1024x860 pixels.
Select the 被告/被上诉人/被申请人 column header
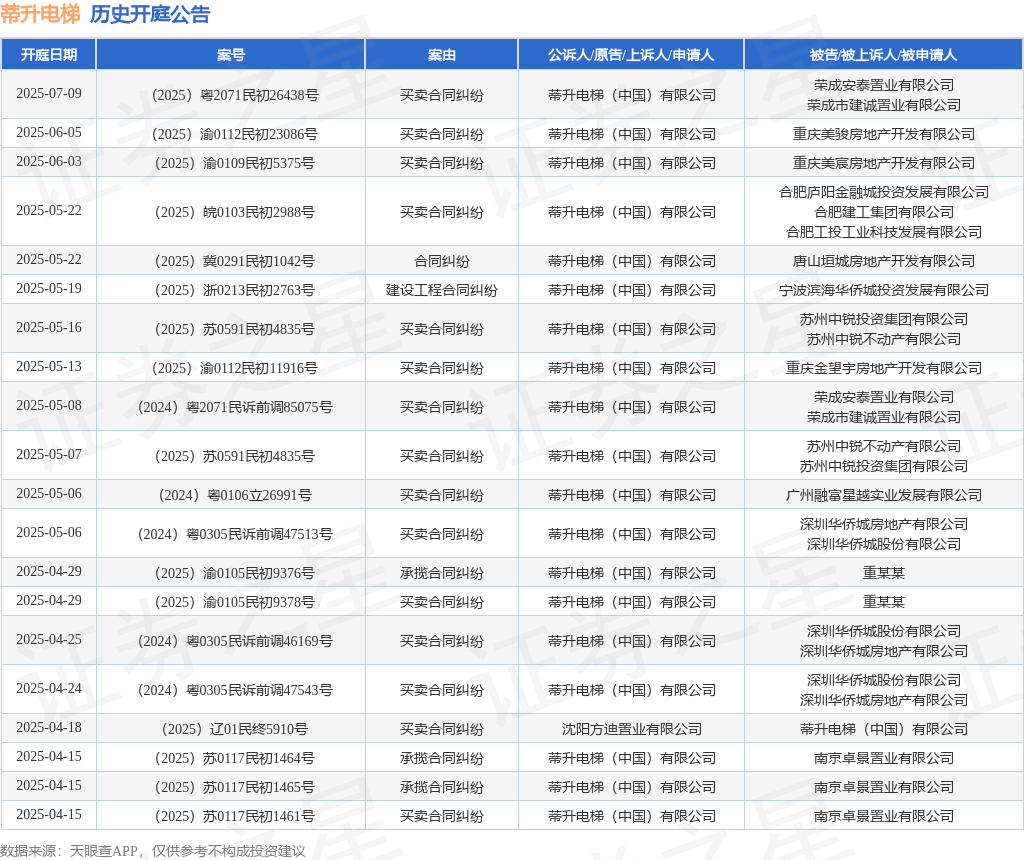884,55
